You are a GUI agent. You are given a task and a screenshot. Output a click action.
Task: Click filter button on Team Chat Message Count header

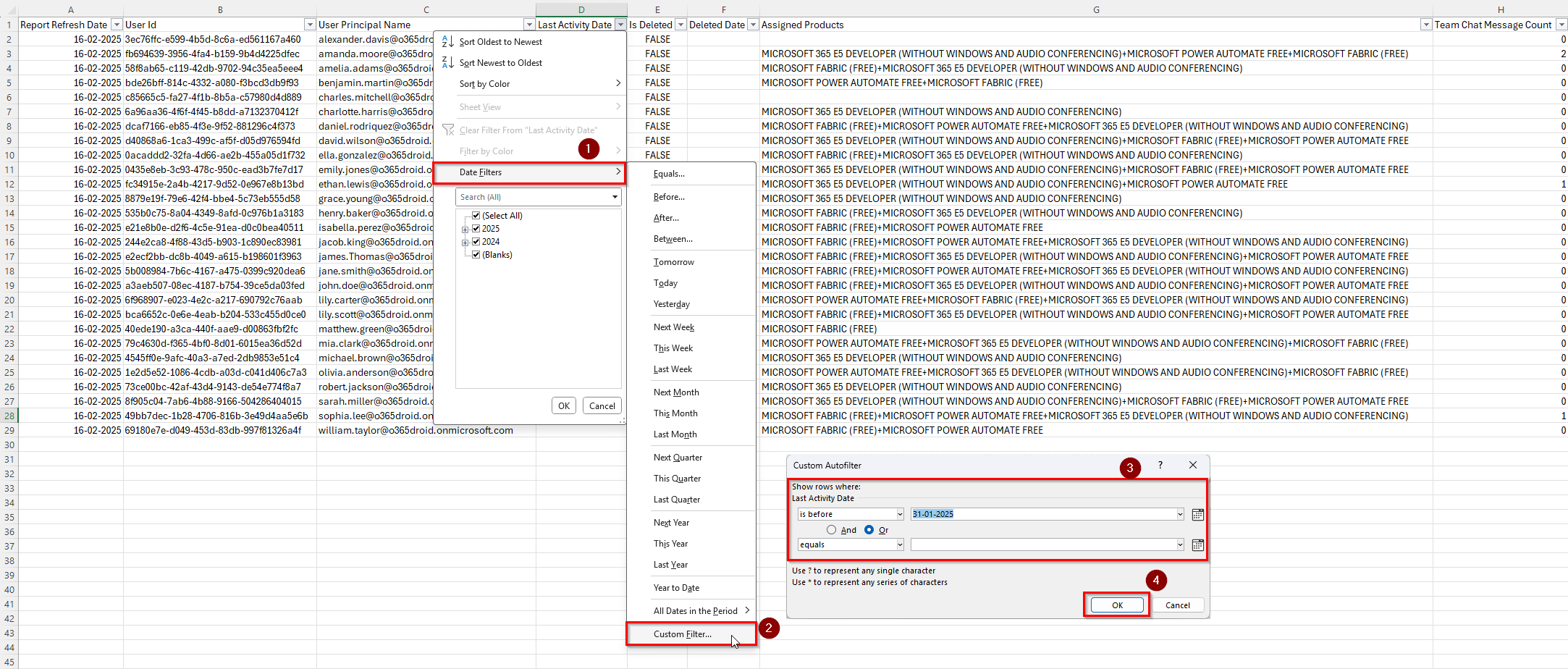click(x=1561, y=24)
